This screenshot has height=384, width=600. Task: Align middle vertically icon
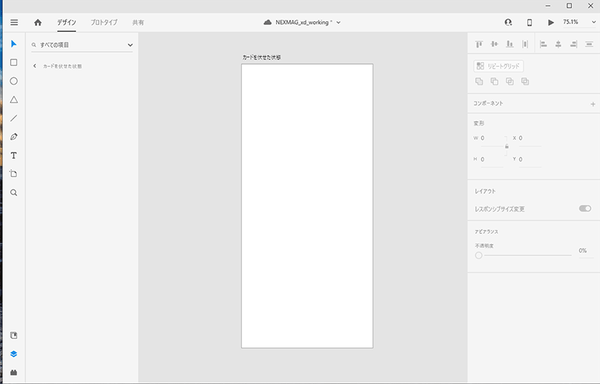(x=494, y=44)
